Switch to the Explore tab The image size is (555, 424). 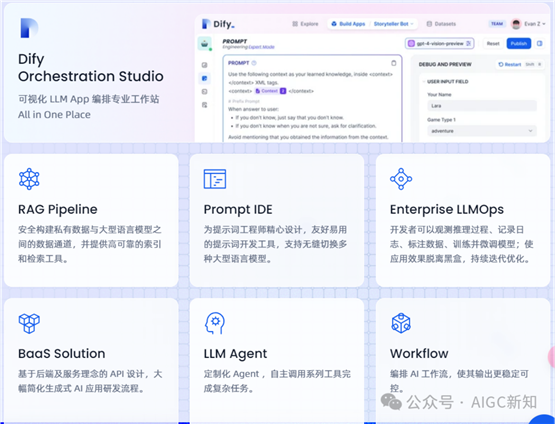[305, 24]
